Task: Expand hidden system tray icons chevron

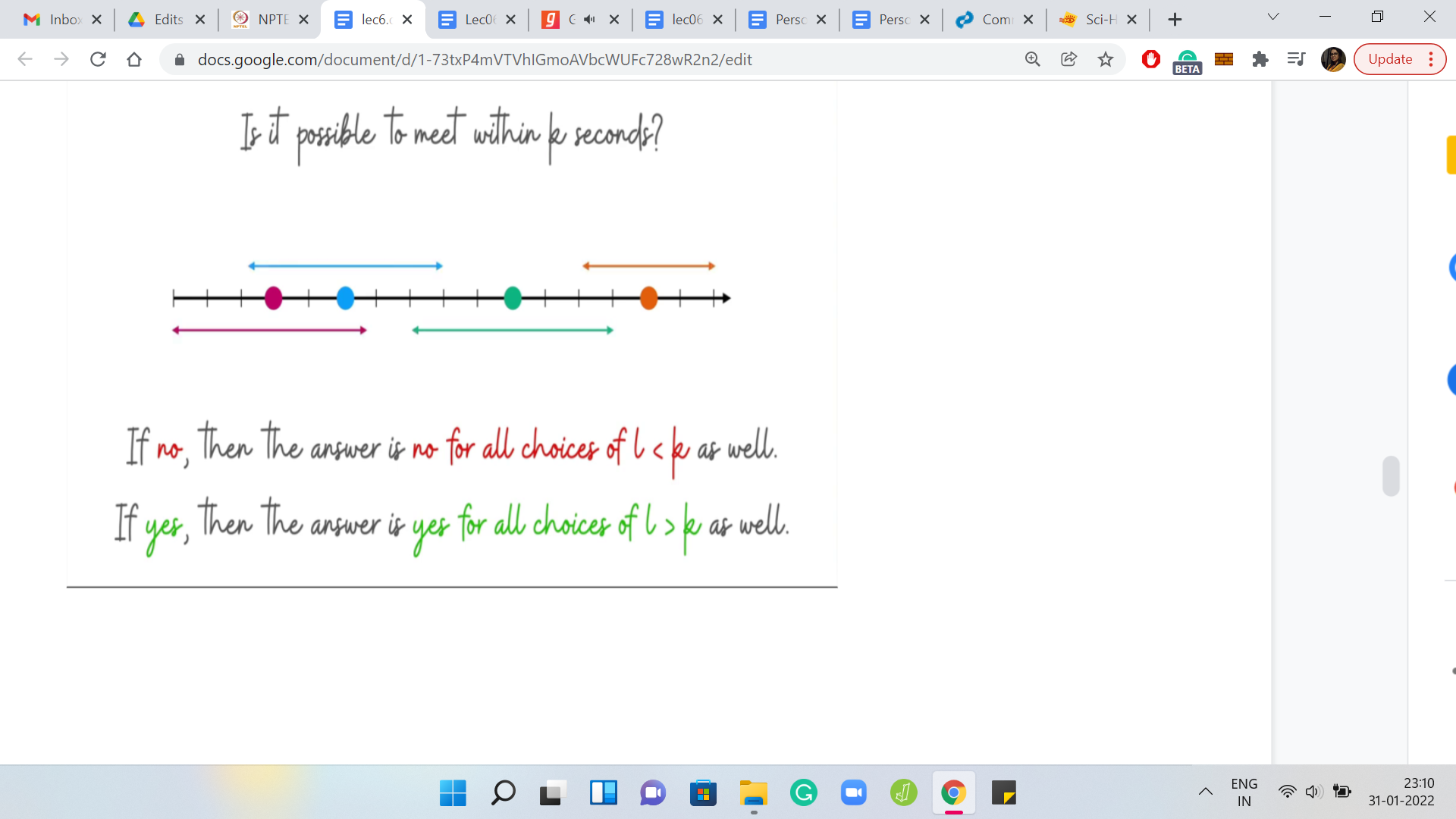Action: click(1205, 792)
